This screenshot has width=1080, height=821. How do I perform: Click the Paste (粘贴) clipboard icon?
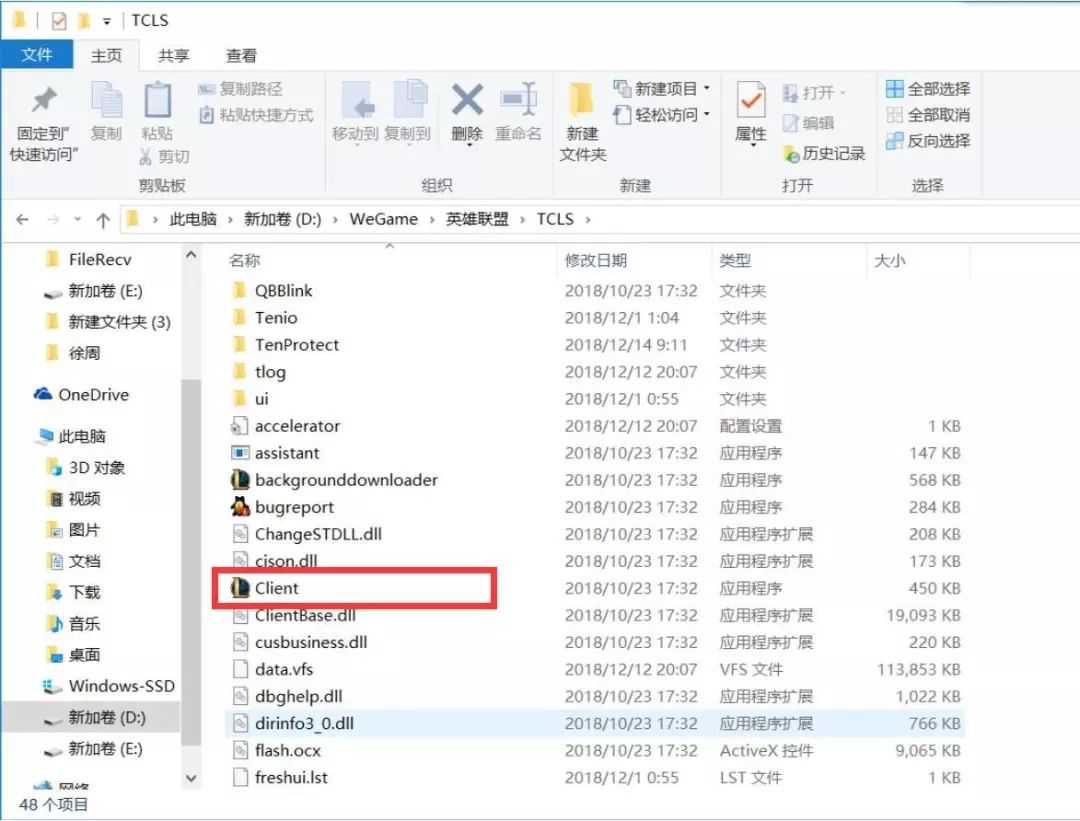(157, 100)
